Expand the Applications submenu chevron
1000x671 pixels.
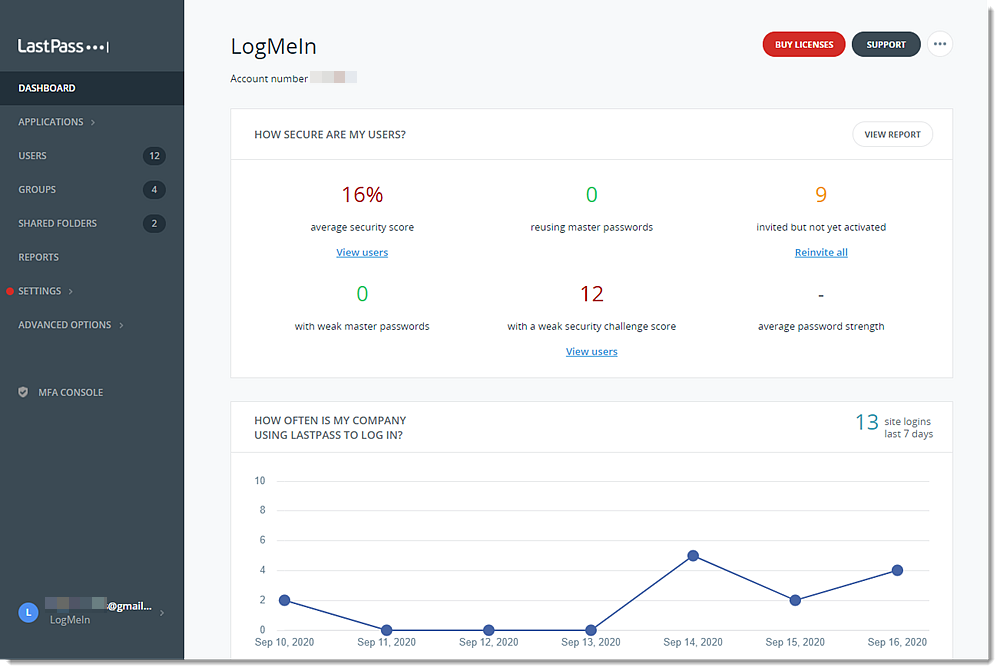tap(93, 122)
